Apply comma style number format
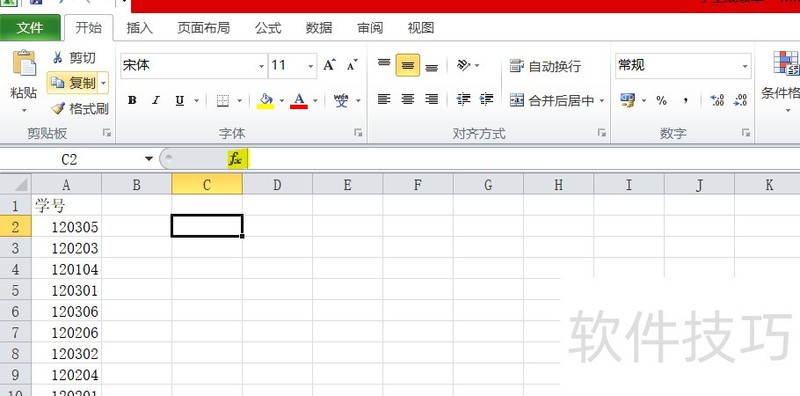The width and height of the screenshot is (800, 396). [x=686, y=101]
